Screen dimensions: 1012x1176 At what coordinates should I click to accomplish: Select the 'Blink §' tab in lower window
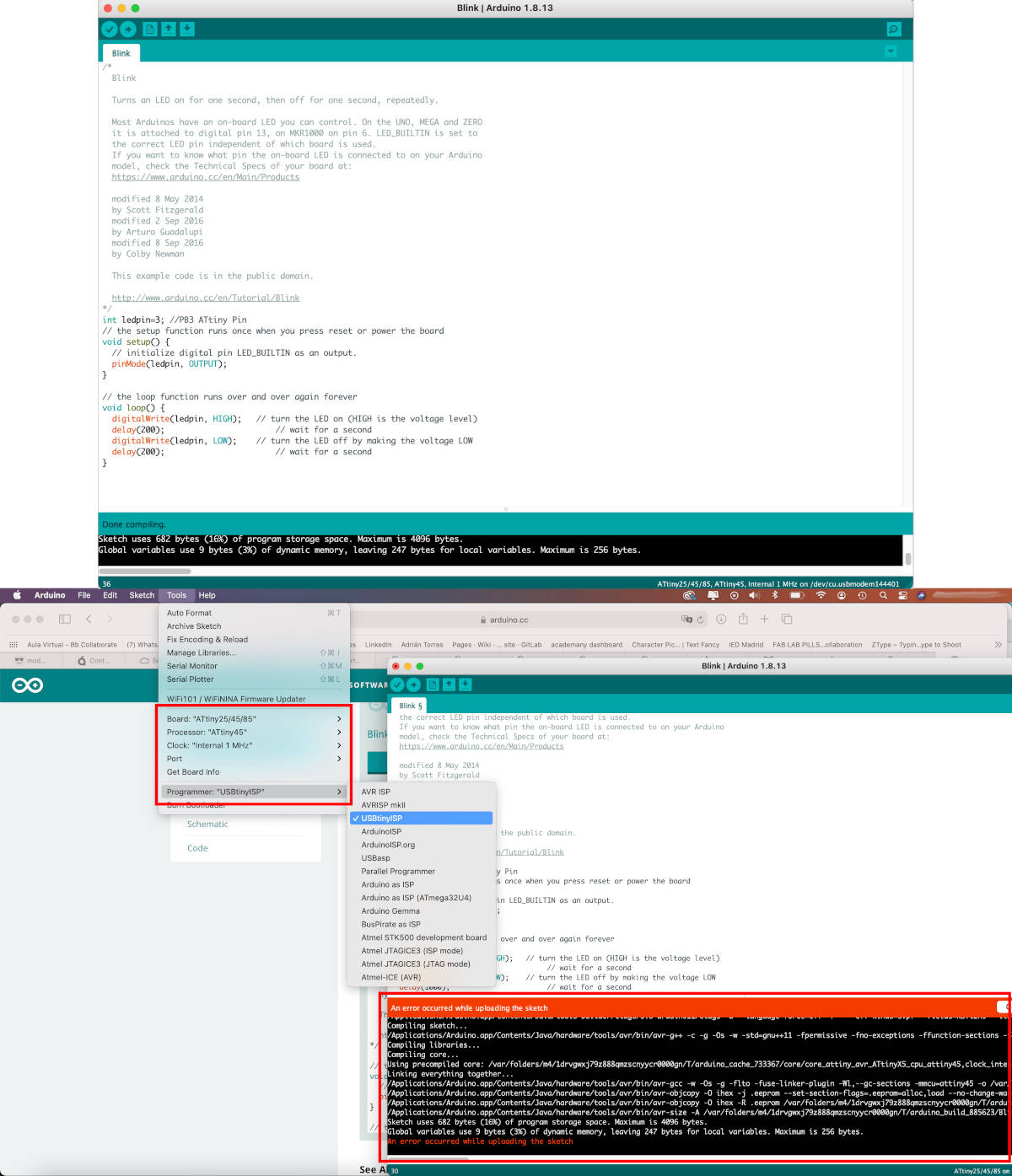pyautogui.click(x=411, y=706)
